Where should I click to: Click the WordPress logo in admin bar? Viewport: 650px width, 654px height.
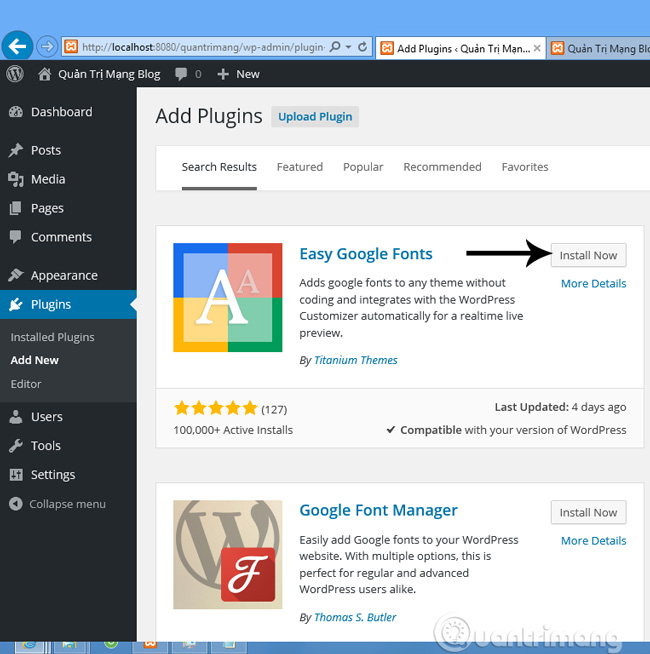click(x=15, y=74)
